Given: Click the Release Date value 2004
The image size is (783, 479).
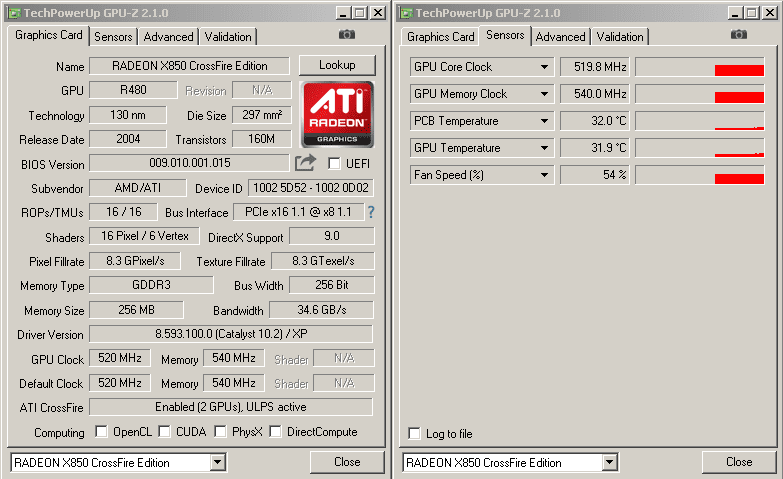Looking at the screenshot, I should (x=128, y=139).
